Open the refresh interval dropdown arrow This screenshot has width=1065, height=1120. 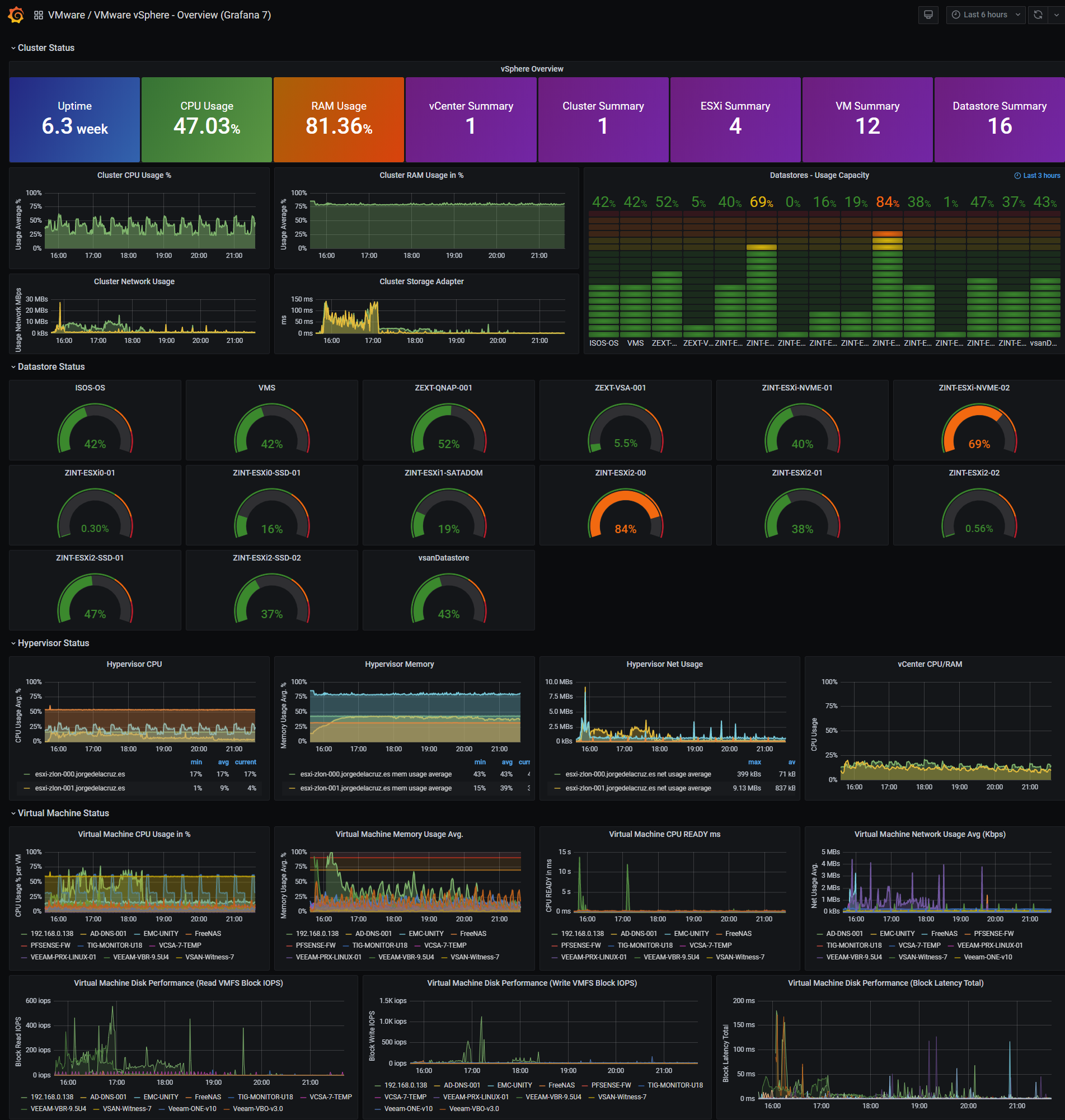(1056, 15)
